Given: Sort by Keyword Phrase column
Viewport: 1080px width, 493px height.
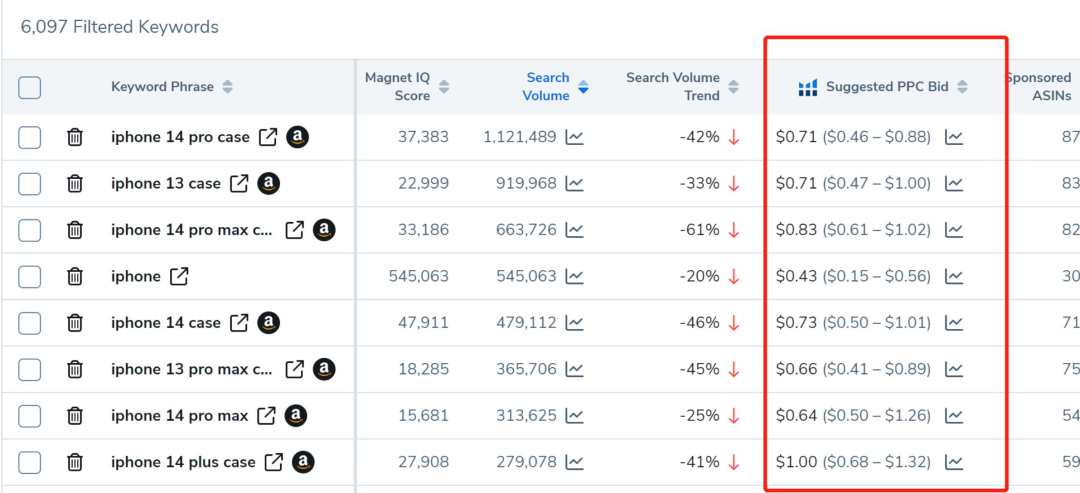Looking at the screenshot, I should [227, 87].
